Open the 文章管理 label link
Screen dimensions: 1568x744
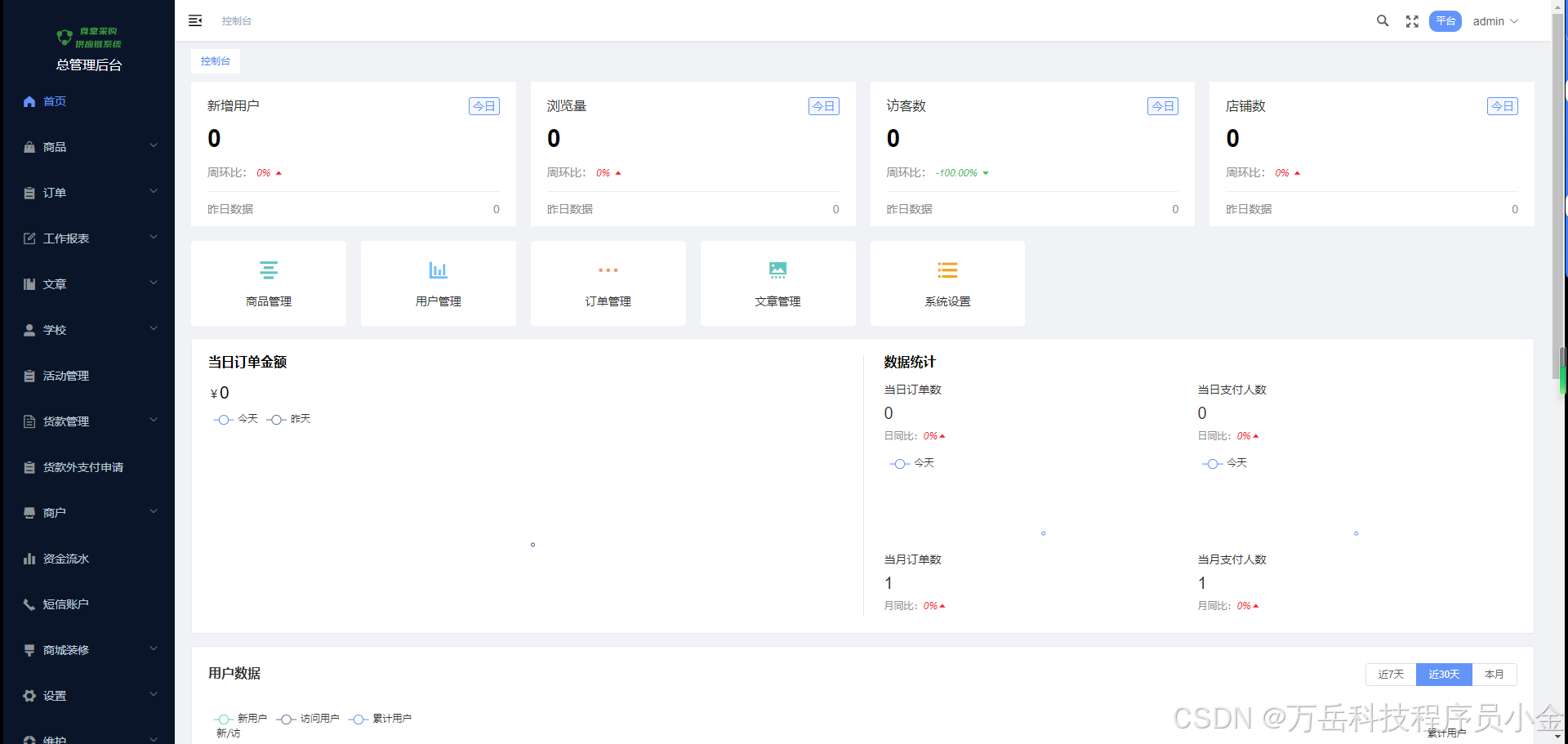778,301
